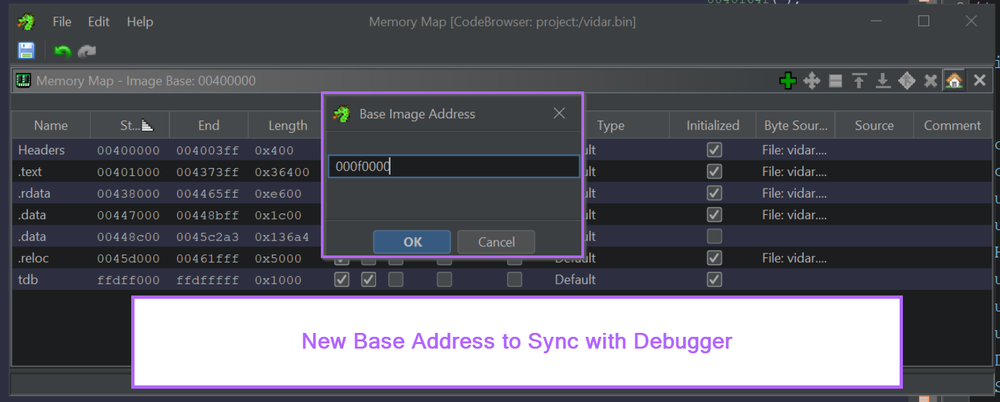The image size is (1000, 402).
Task: Close the Base Image Address dialog
Action: click(559, 114)
